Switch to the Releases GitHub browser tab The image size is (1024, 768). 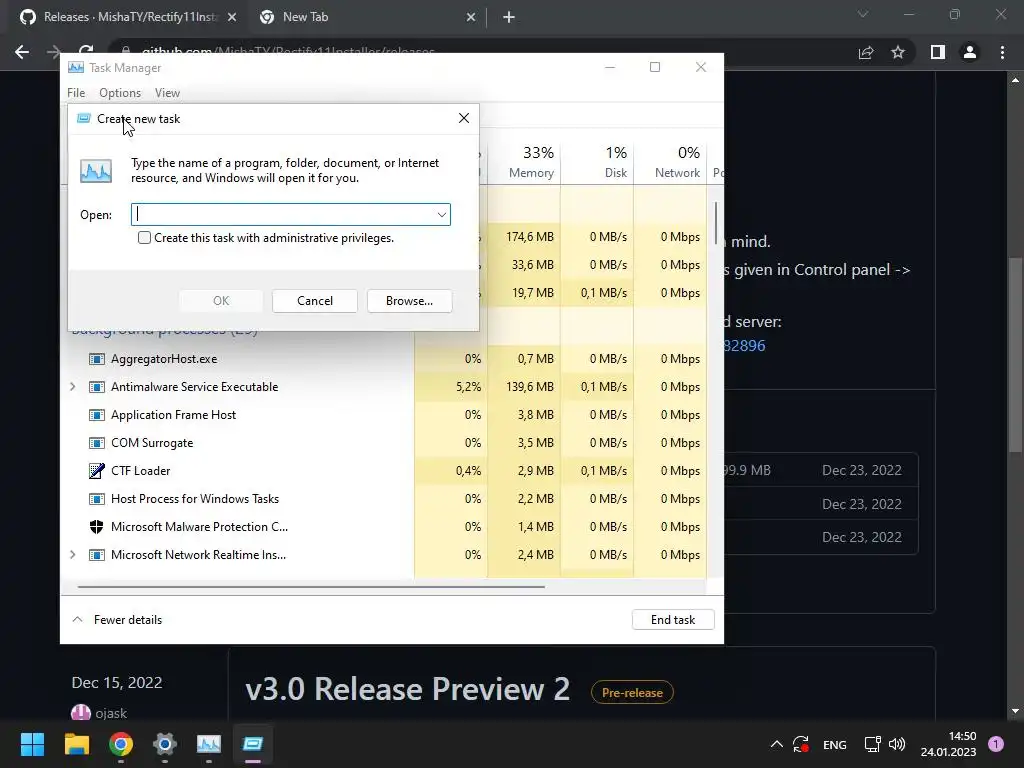[128, 17]
